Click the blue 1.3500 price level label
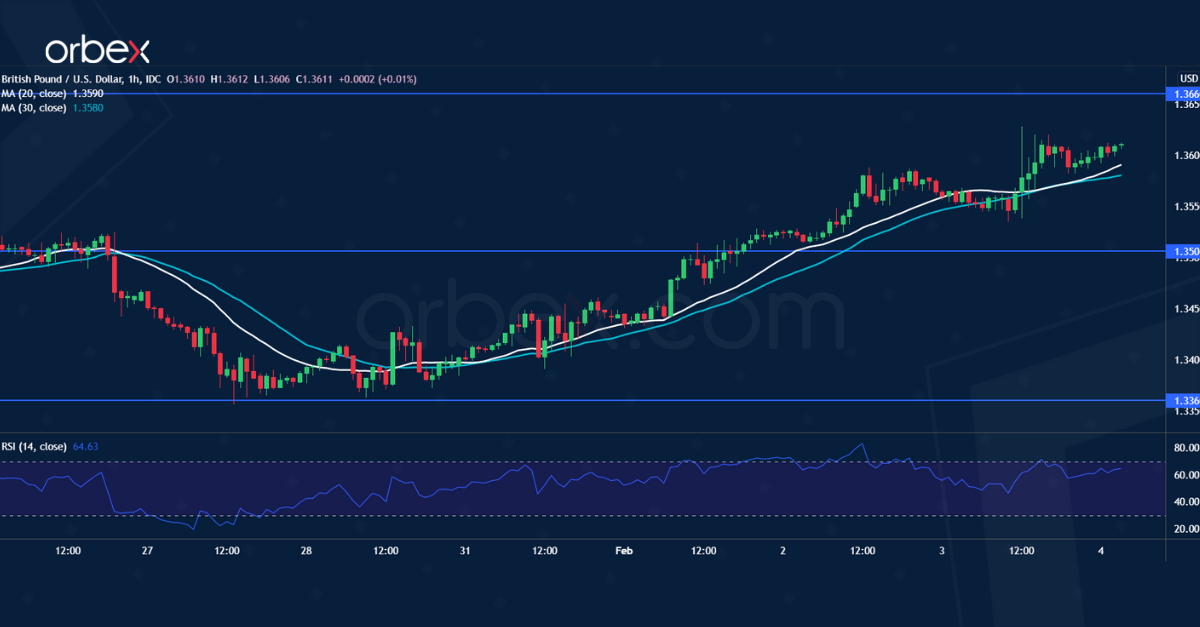 1183,252
